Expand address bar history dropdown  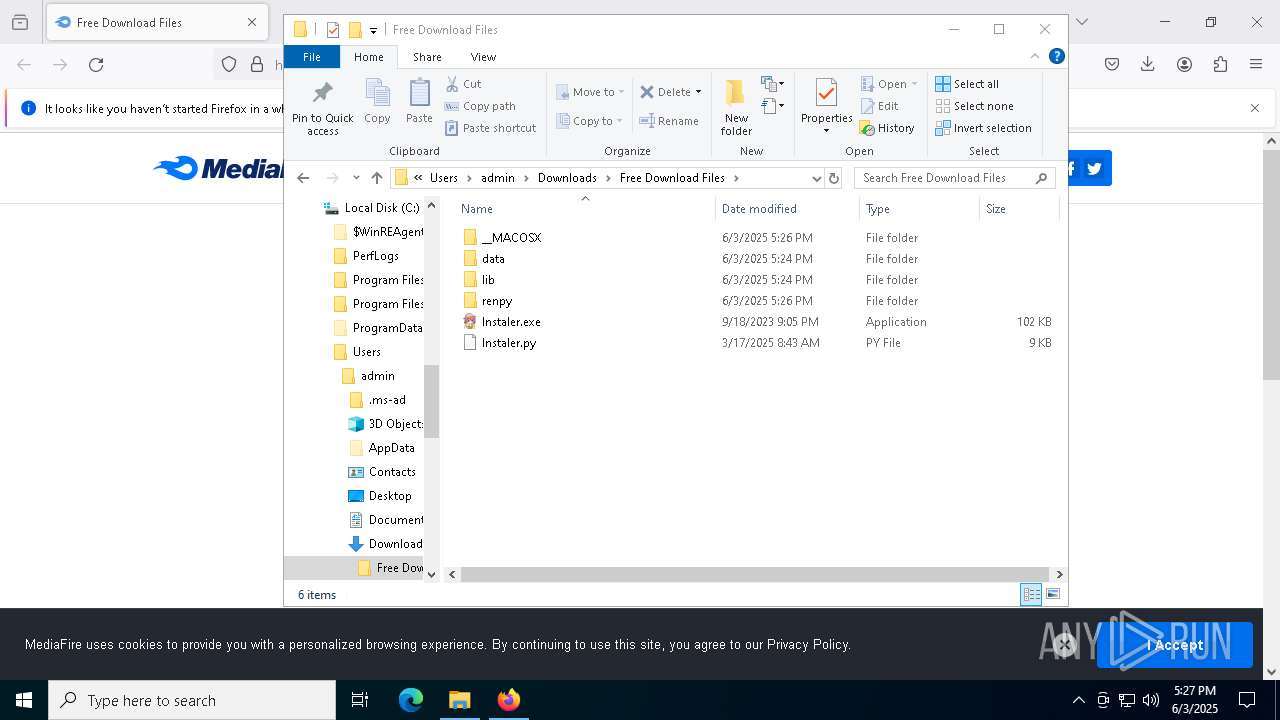(816, 178)
